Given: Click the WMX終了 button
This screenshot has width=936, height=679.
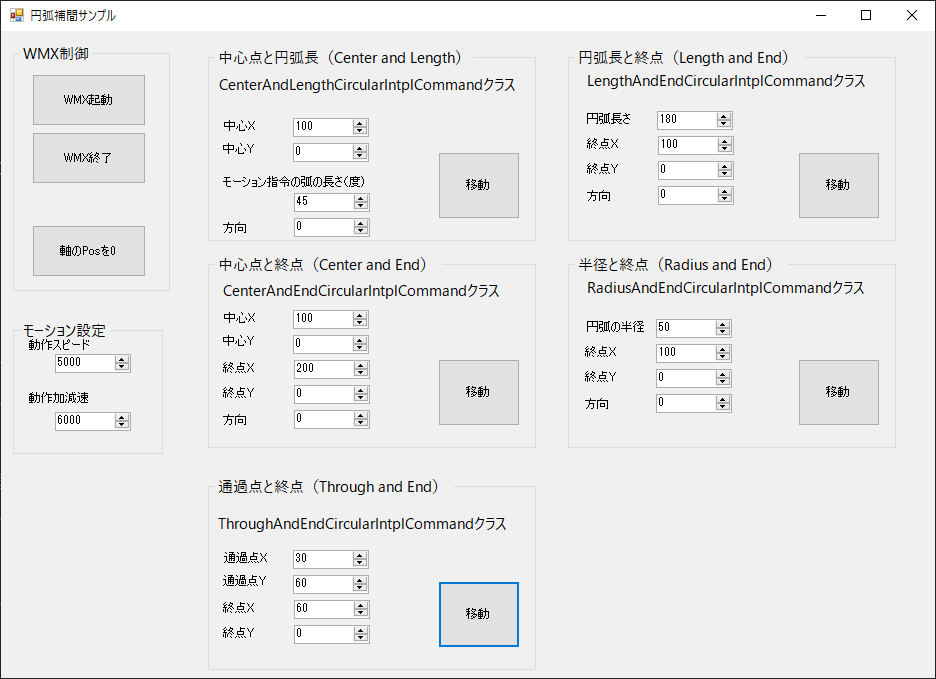Looking at the screenshot, I should tap(89, 158).
